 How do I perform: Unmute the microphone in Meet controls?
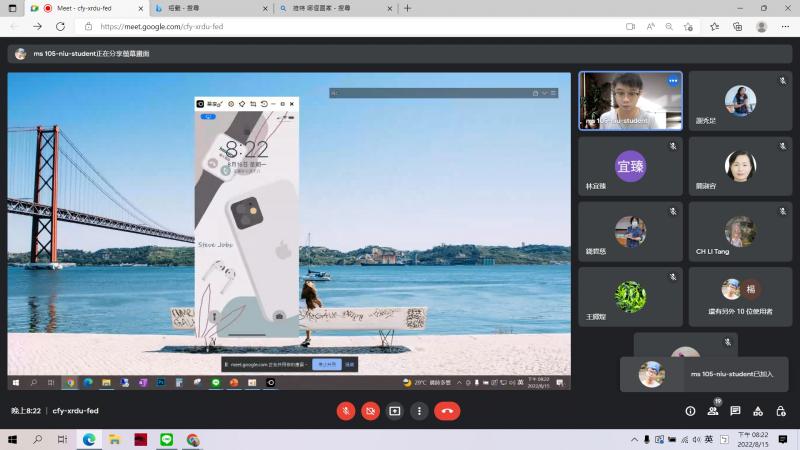[x=346, y=411]
